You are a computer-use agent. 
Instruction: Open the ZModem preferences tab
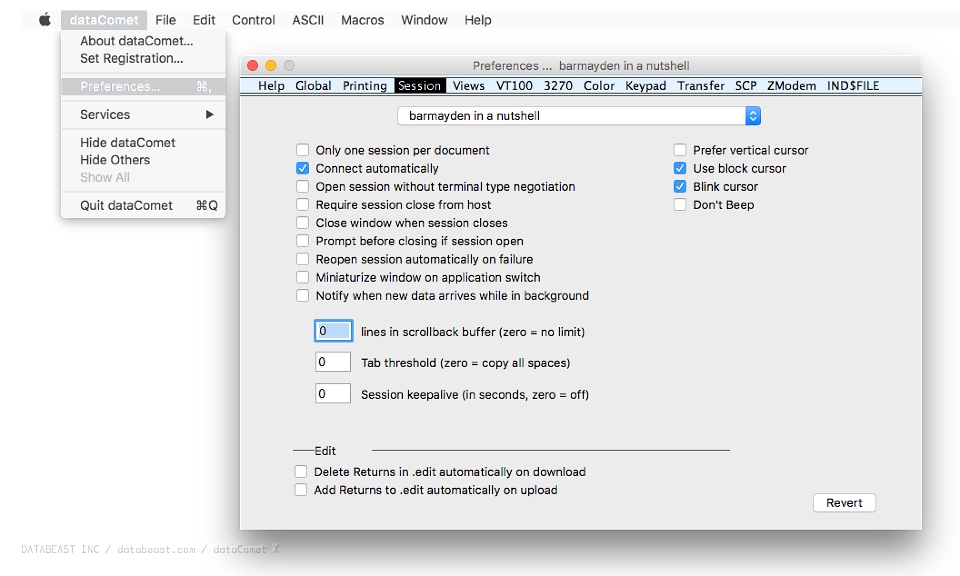[x=791, y=86]
